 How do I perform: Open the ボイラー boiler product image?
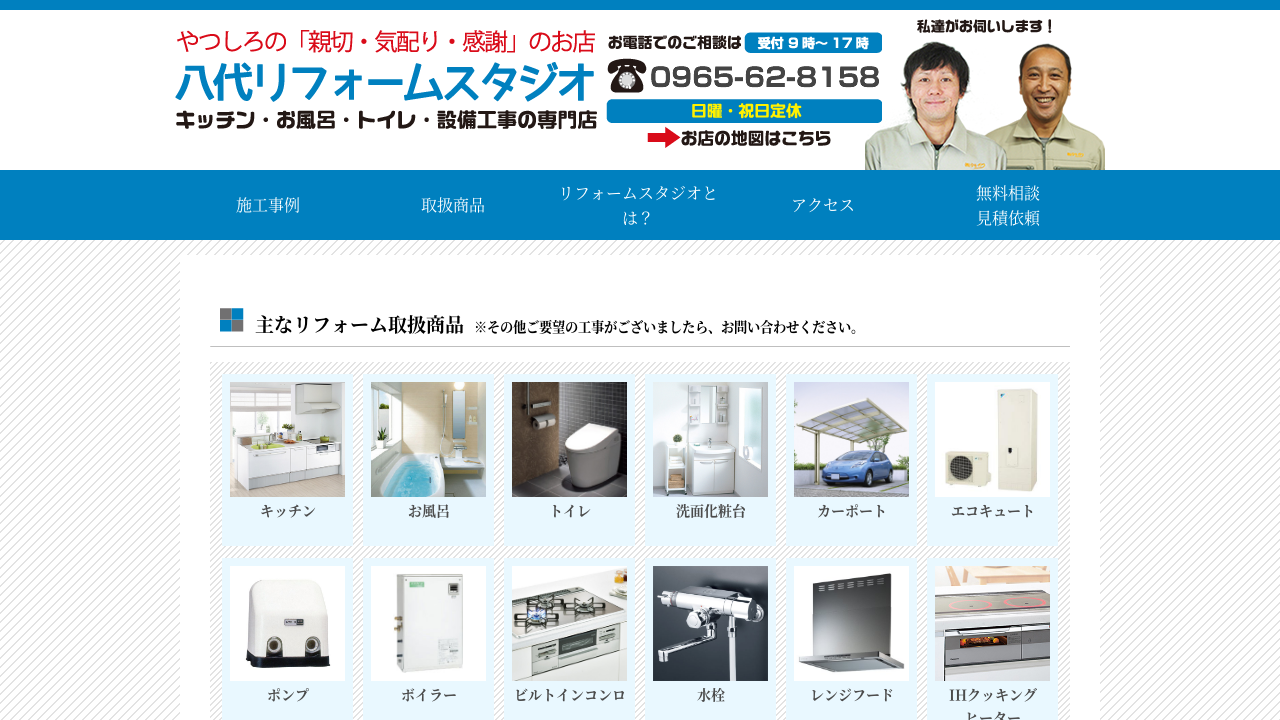(x=428, y=623)
